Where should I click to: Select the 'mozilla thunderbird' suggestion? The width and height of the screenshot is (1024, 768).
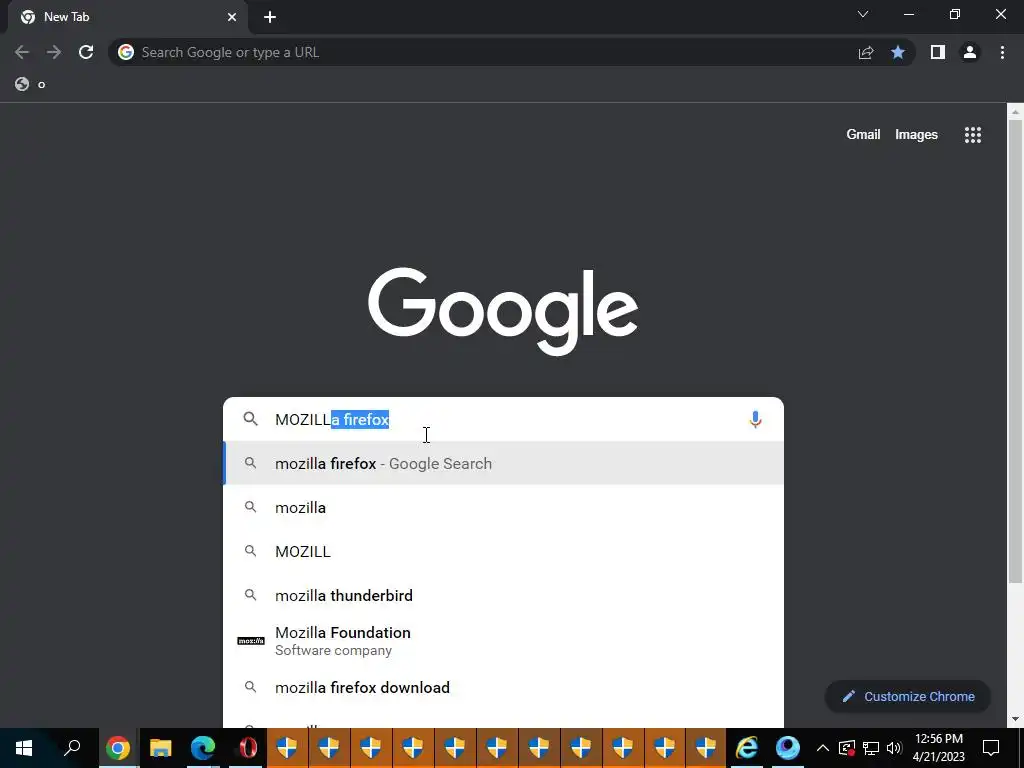point(503,596)
